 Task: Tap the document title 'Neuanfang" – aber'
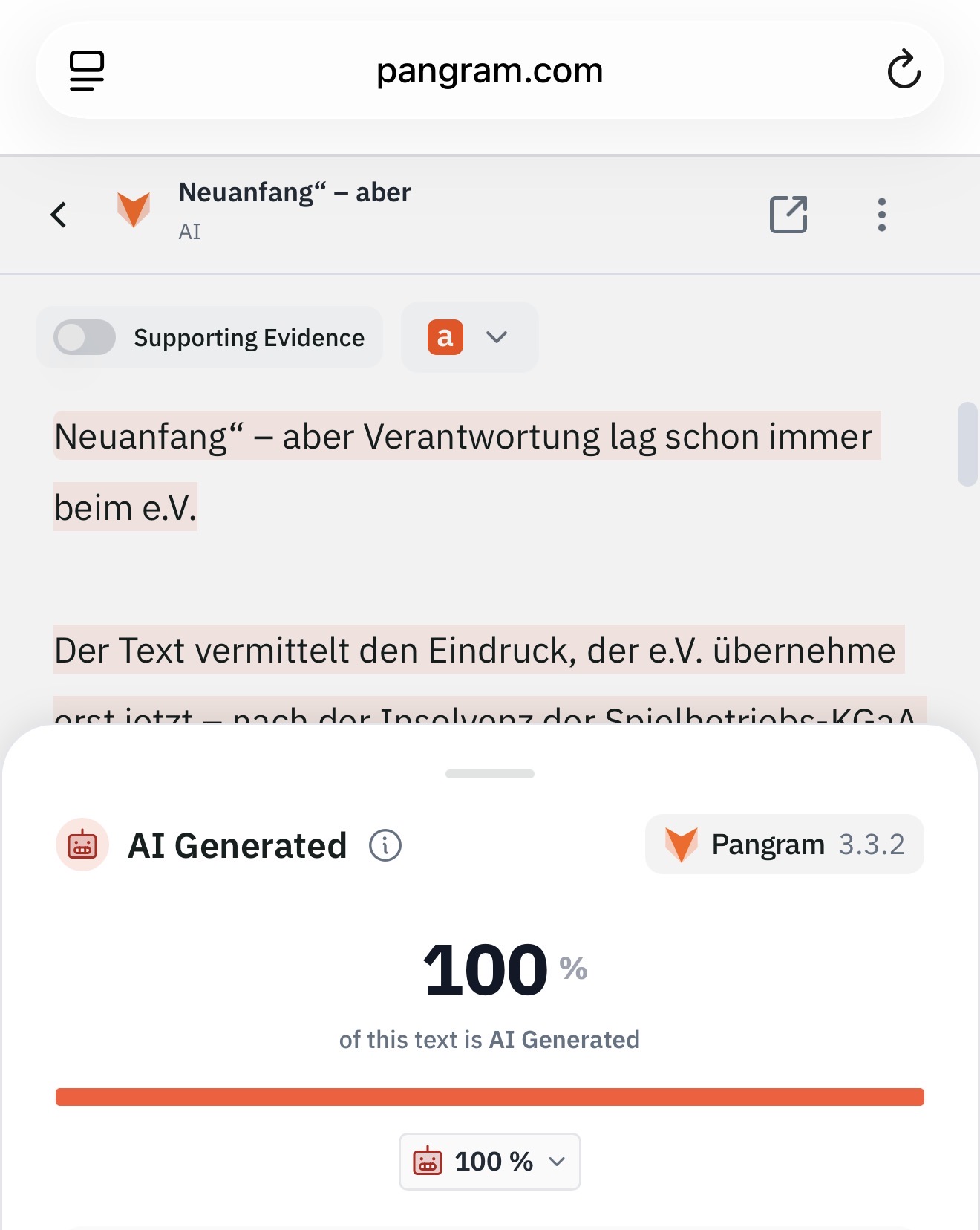(x=295, y=192)
